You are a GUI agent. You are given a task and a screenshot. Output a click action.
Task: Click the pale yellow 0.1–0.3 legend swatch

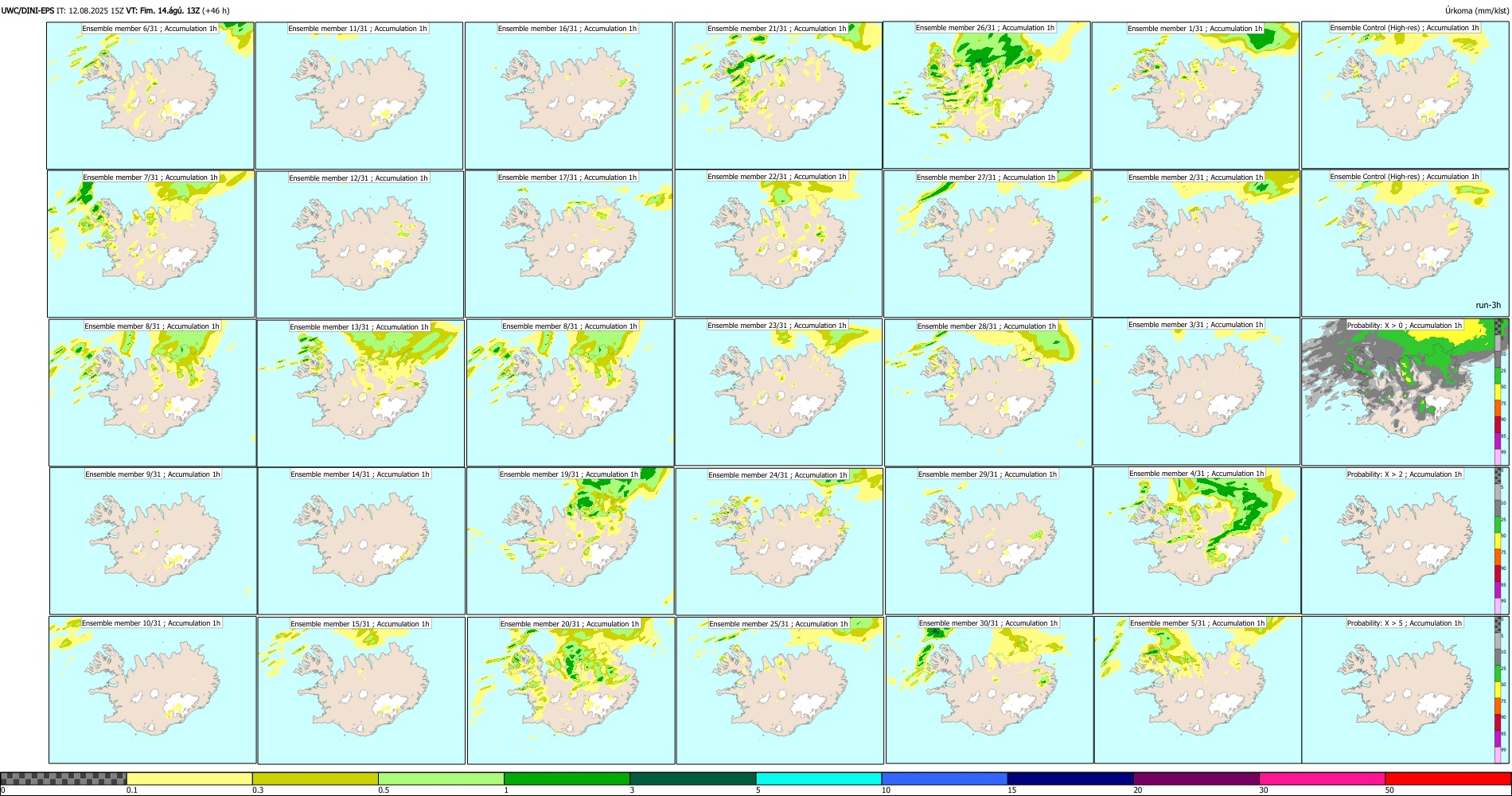coord(189,778)
